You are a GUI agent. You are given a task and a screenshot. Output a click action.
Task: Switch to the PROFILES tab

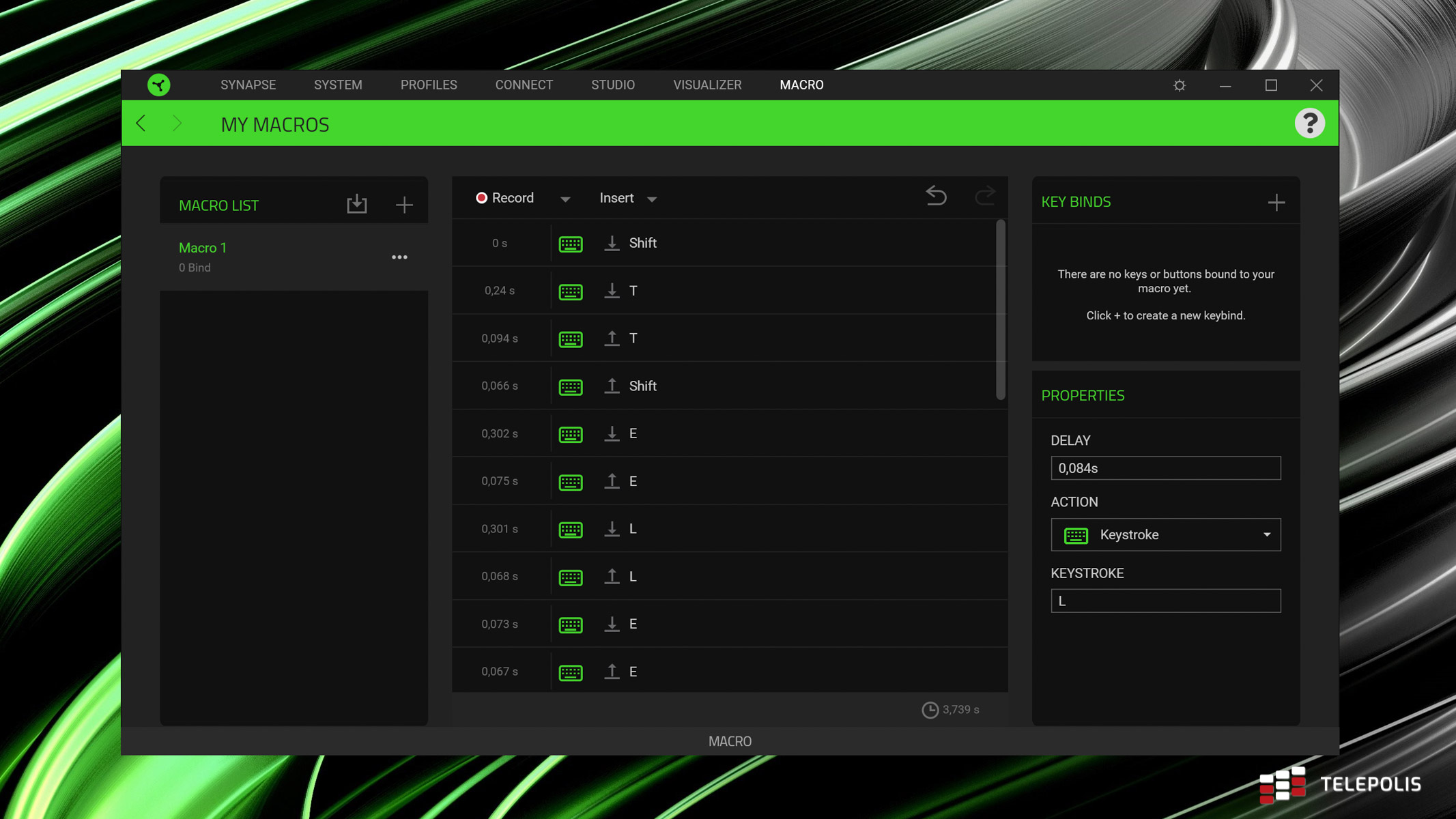[429, 85]
